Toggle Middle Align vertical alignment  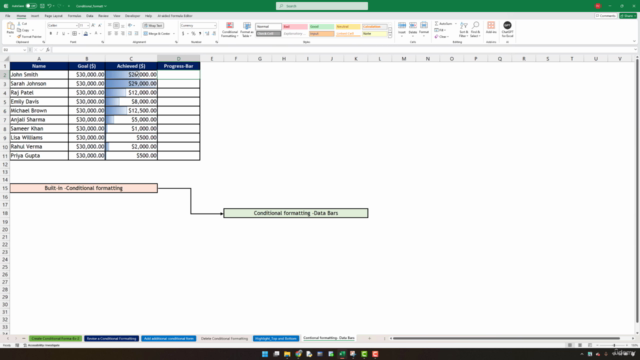[x=116, y=25]
